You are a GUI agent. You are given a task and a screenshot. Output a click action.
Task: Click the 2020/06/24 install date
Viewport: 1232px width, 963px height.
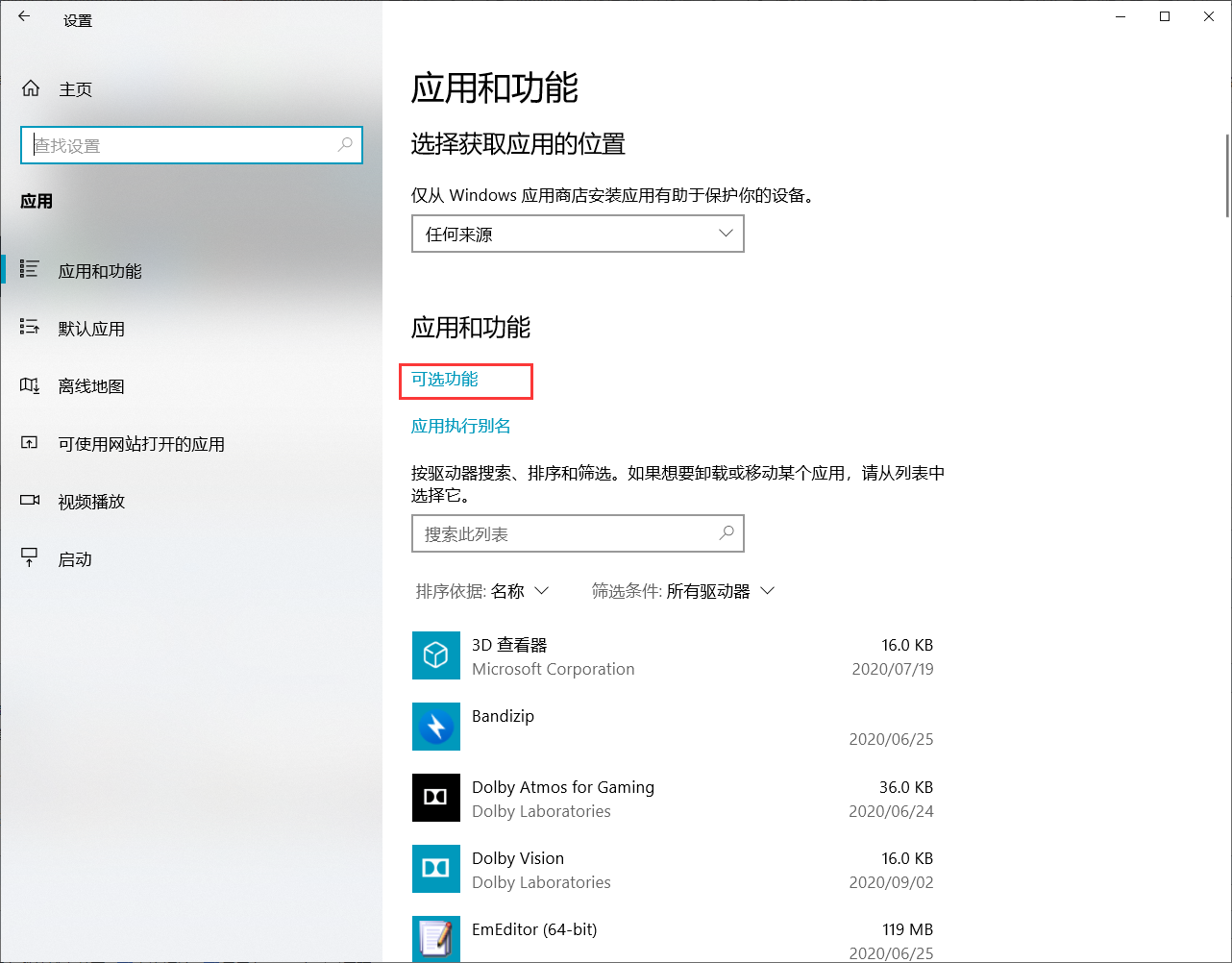[891, 811]
